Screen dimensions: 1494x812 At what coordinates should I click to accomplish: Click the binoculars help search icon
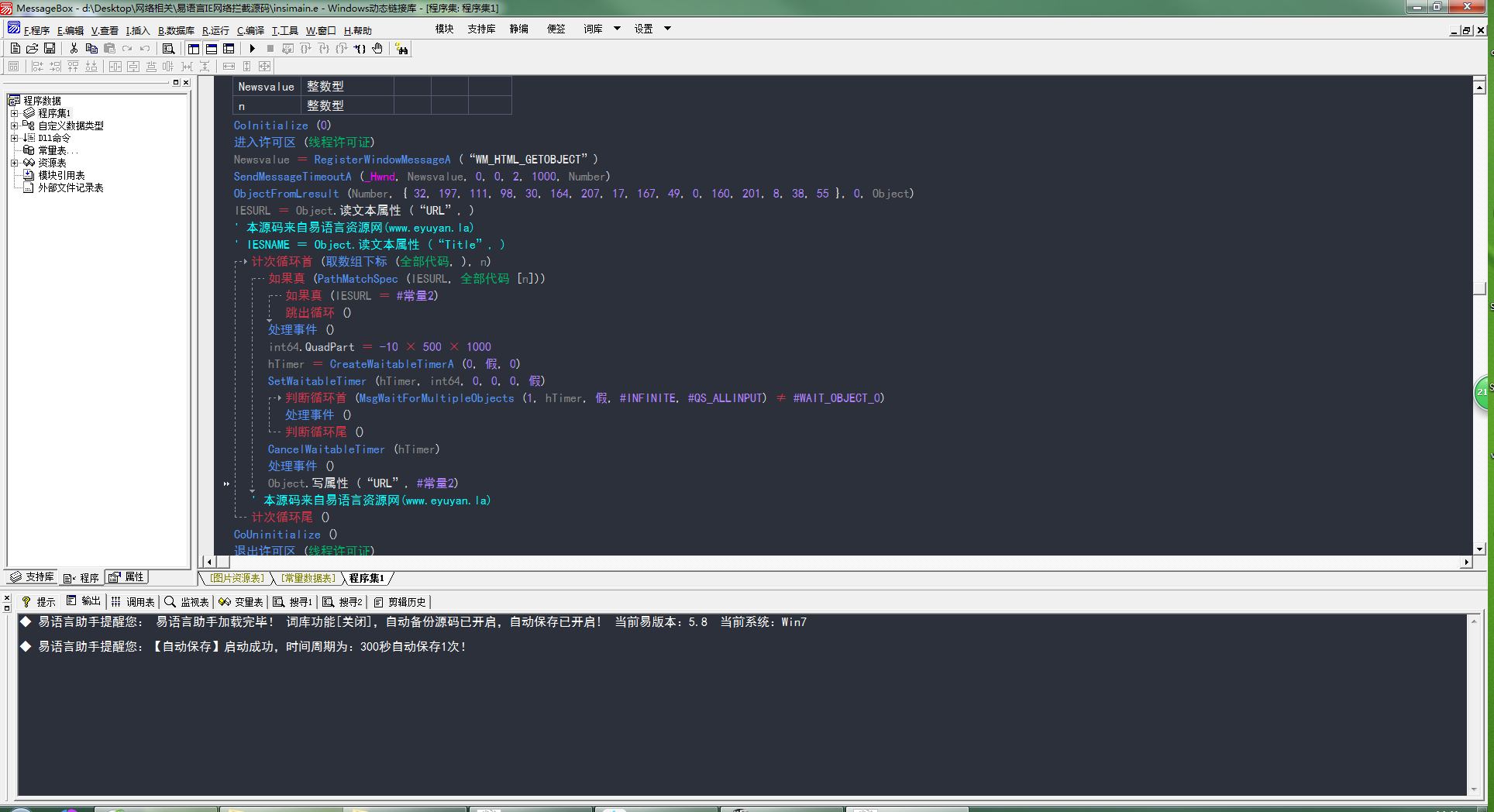pyautogui.click(x=401, y=49)
